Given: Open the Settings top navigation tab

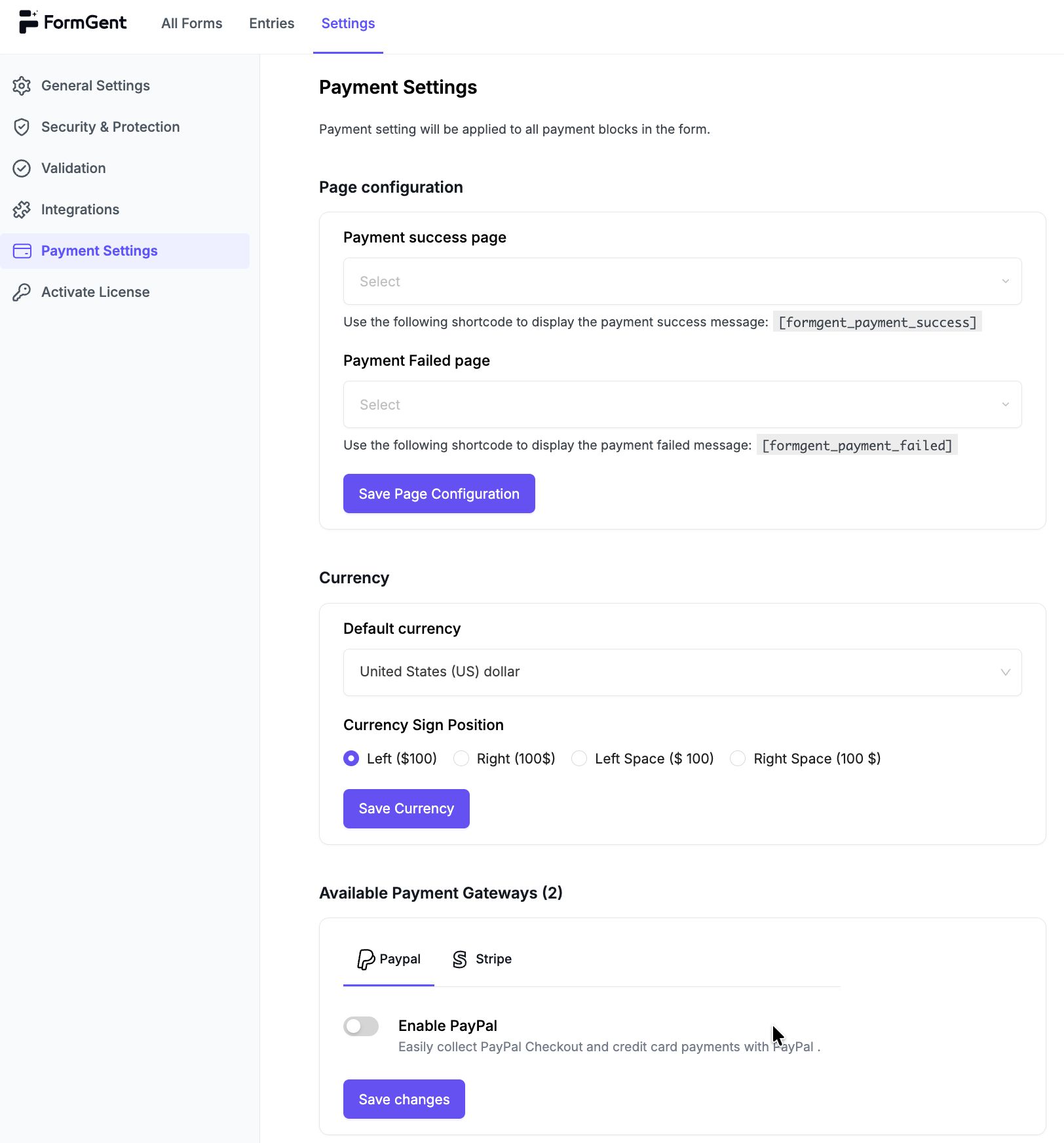Looking at the screenshot, I should pyautogui.click(x=348, y=24).
